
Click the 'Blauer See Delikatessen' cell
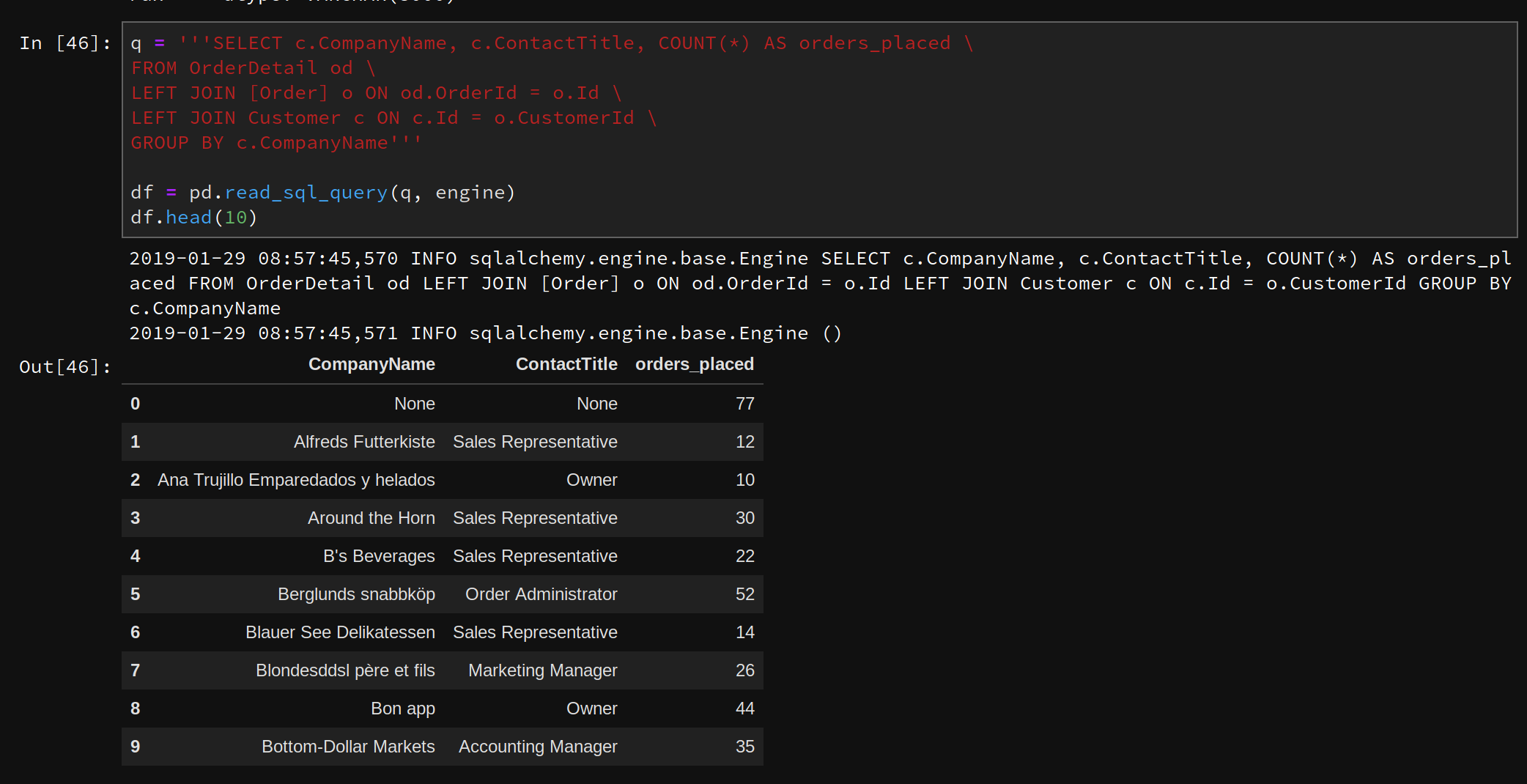point(340,632)
